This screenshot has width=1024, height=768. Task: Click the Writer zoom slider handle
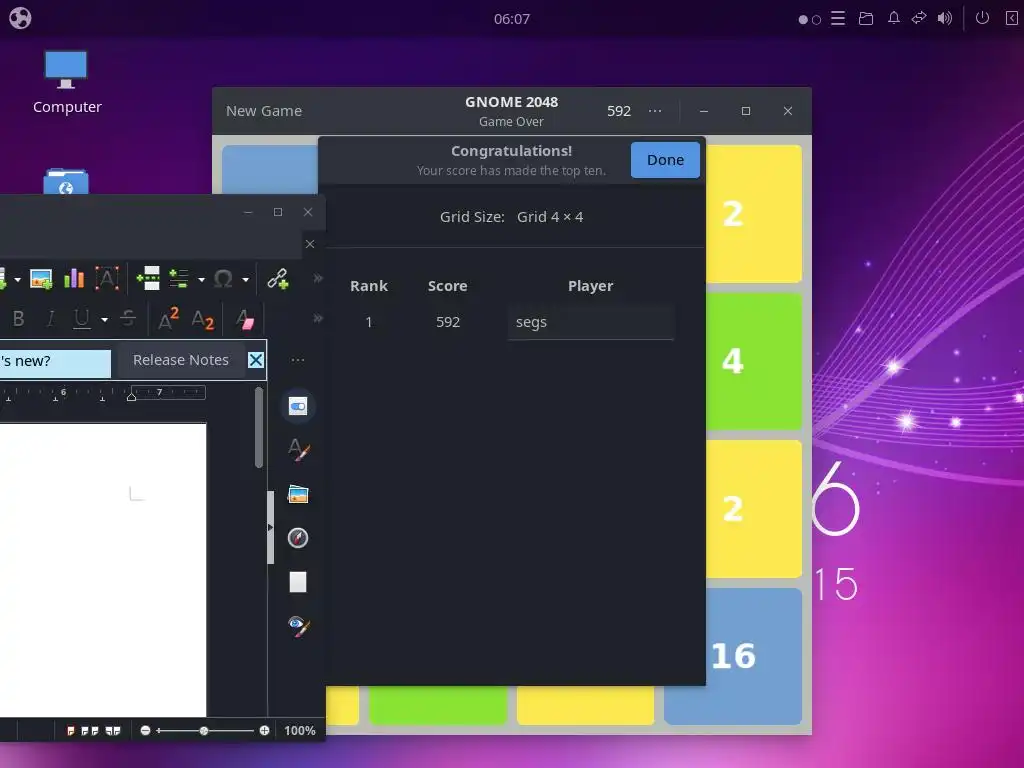coord(204,731)
